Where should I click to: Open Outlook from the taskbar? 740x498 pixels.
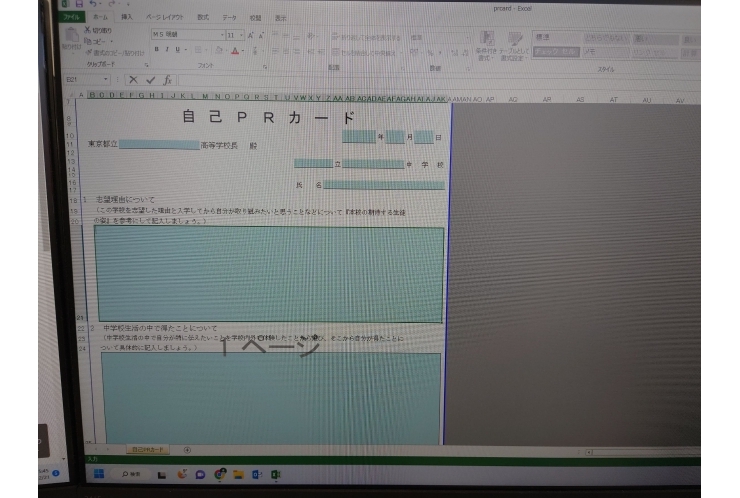pos(257,474)
